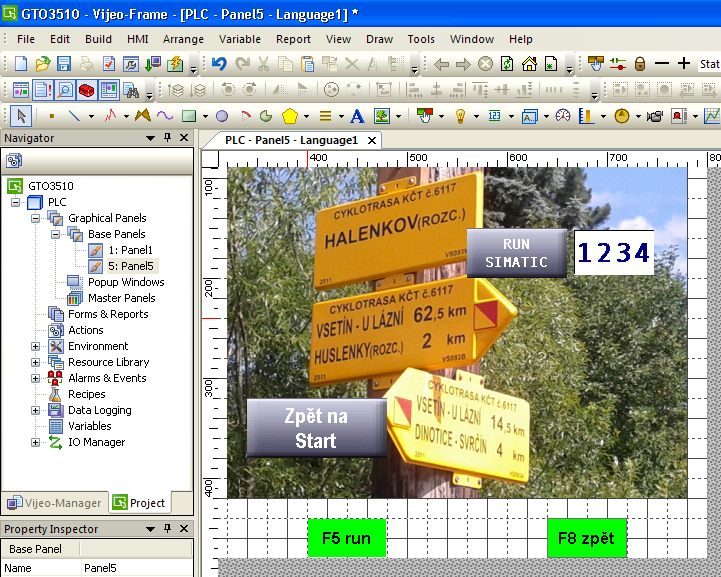Click the Simulation lightning build icon
721x577 pixels.
175,63
